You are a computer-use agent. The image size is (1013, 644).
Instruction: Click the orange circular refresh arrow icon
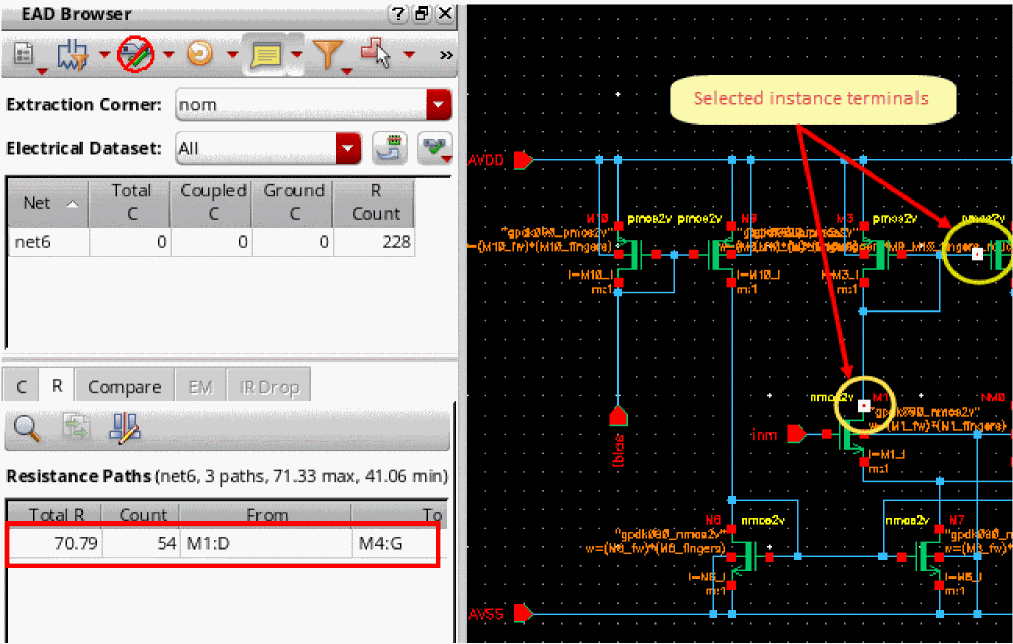click(200, 53)
